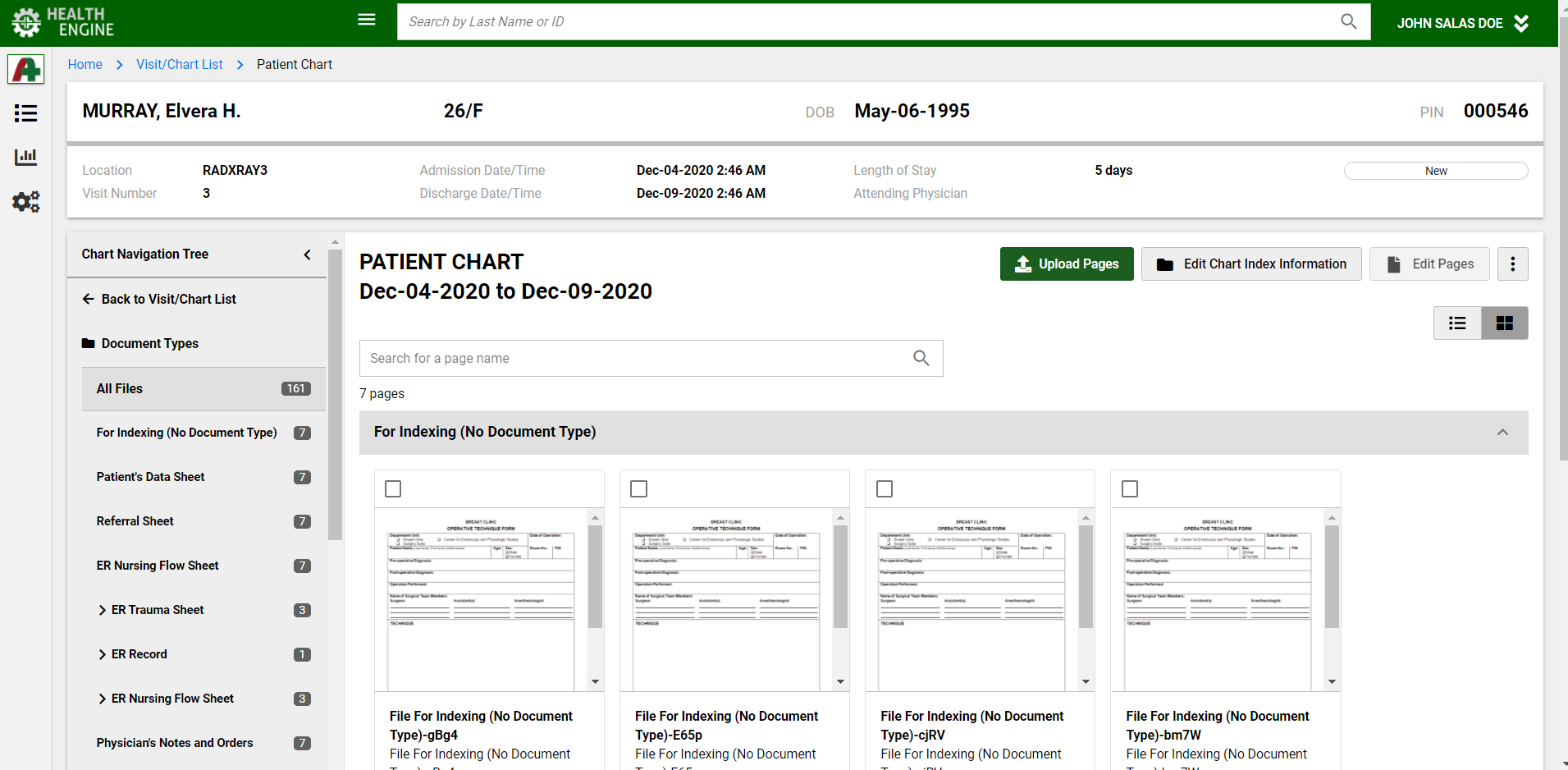Click the Upload Pages button

click(x=1066, y=264)
